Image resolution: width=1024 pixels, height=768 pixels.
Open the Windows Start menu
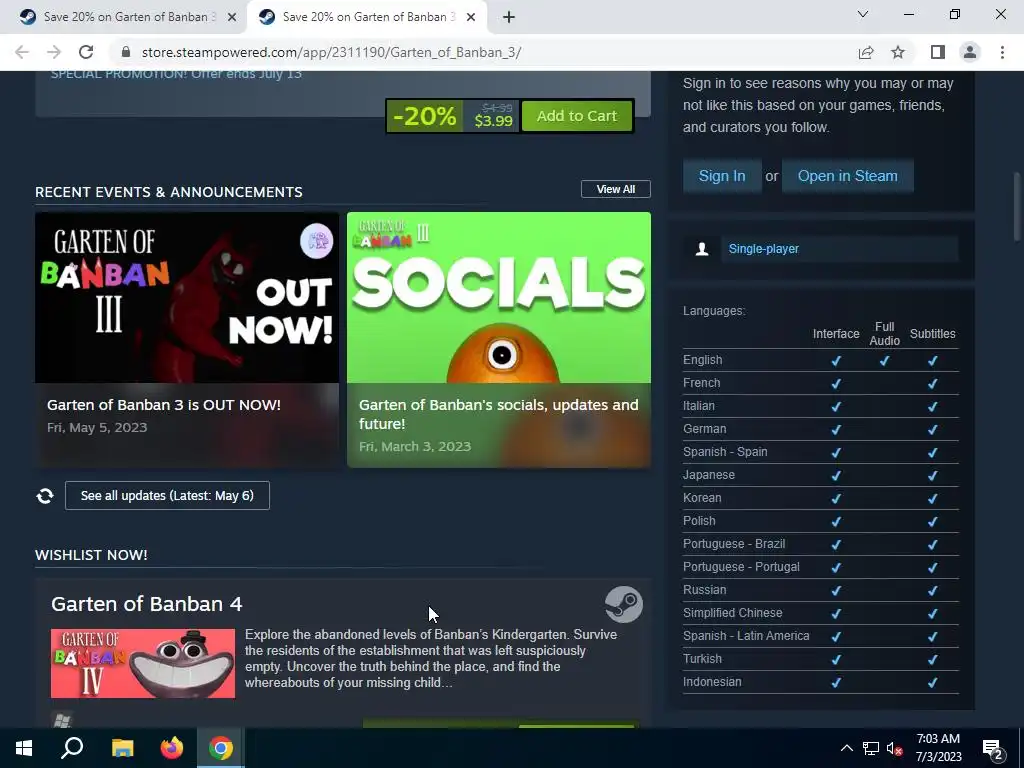click(x=24, y=748)
